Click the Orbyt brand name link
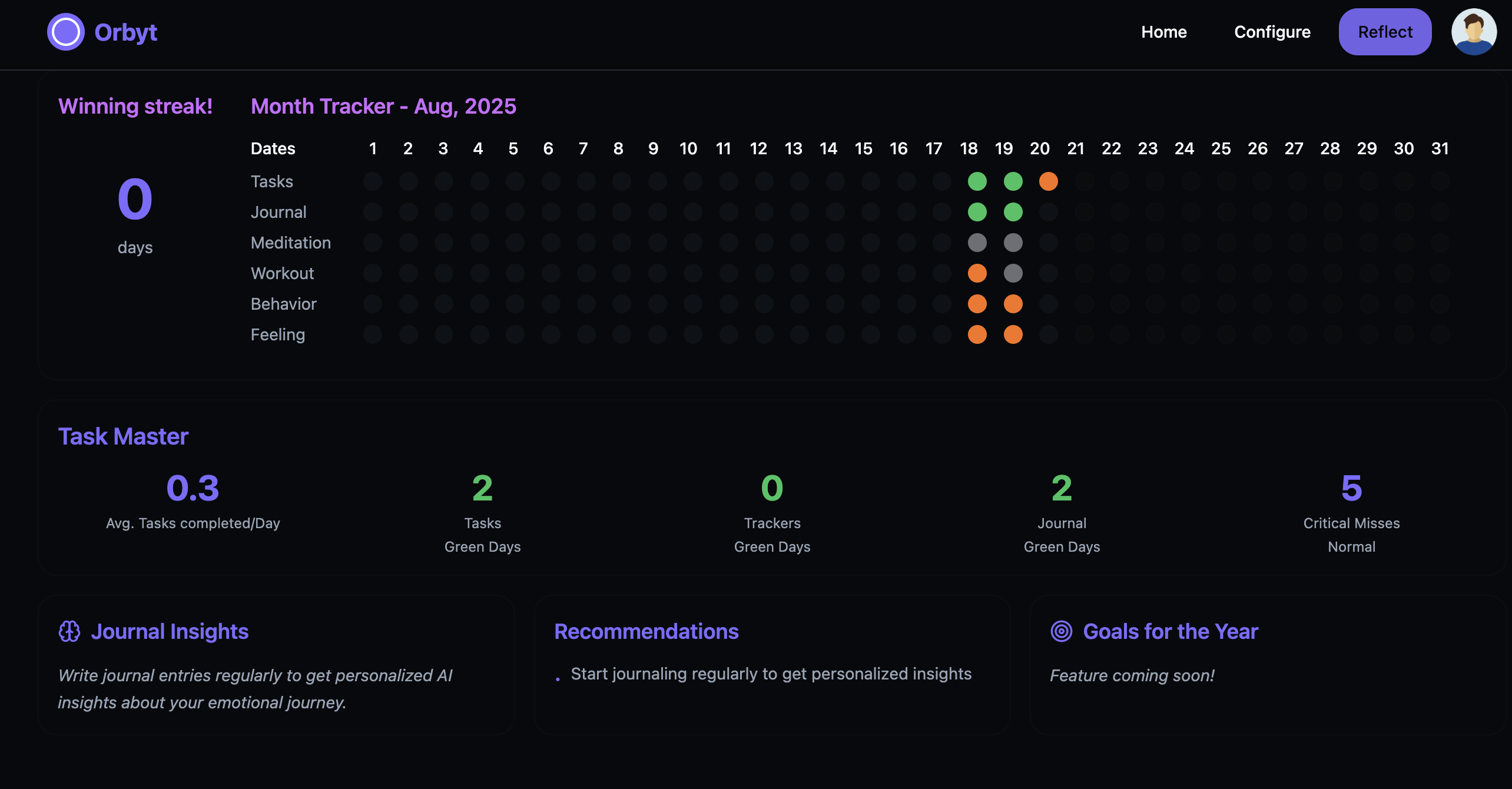 (x=125, y=32)
